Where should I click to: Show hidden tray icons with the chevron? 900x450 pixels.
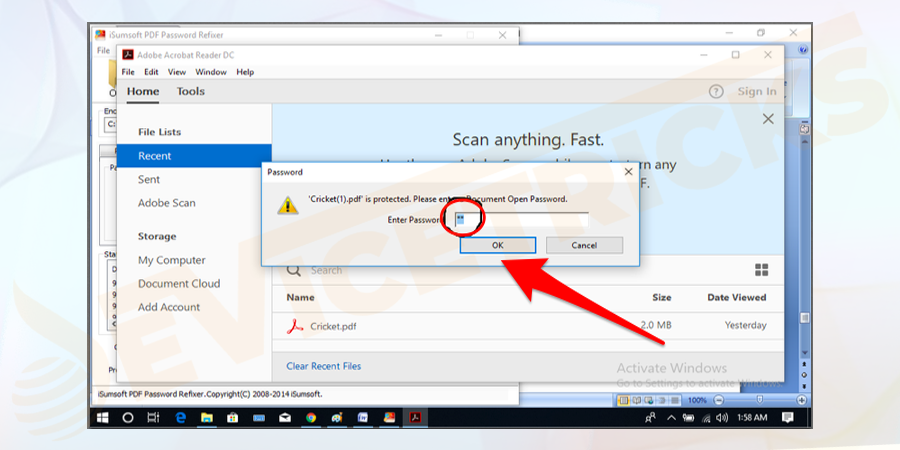(x=670, y=418)
